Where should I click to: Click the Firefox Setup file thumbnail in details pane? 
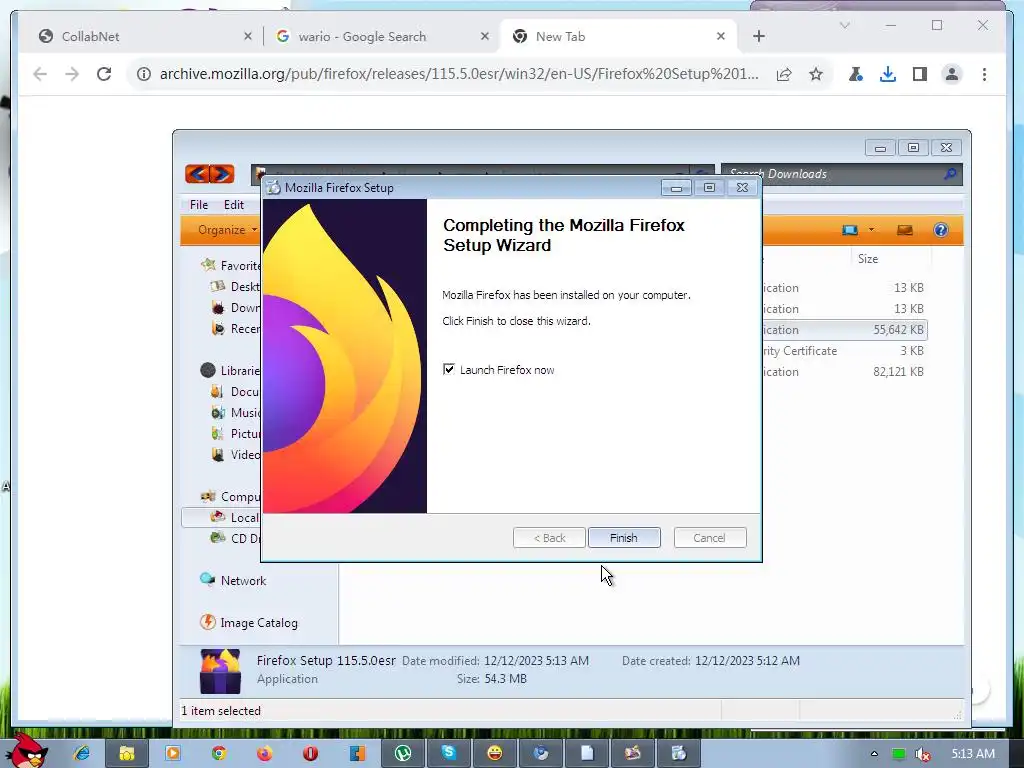coord(220,671)
